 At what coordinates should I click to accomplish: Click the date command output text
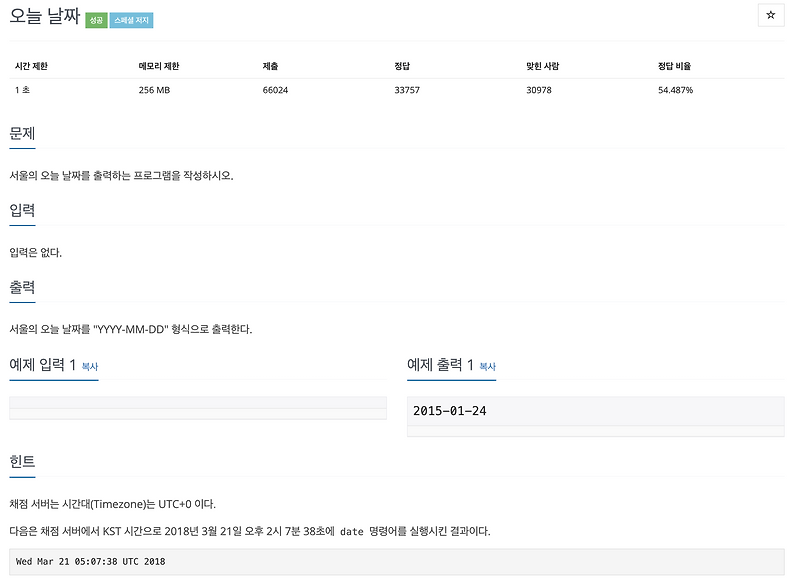click(x=90, y=562)
